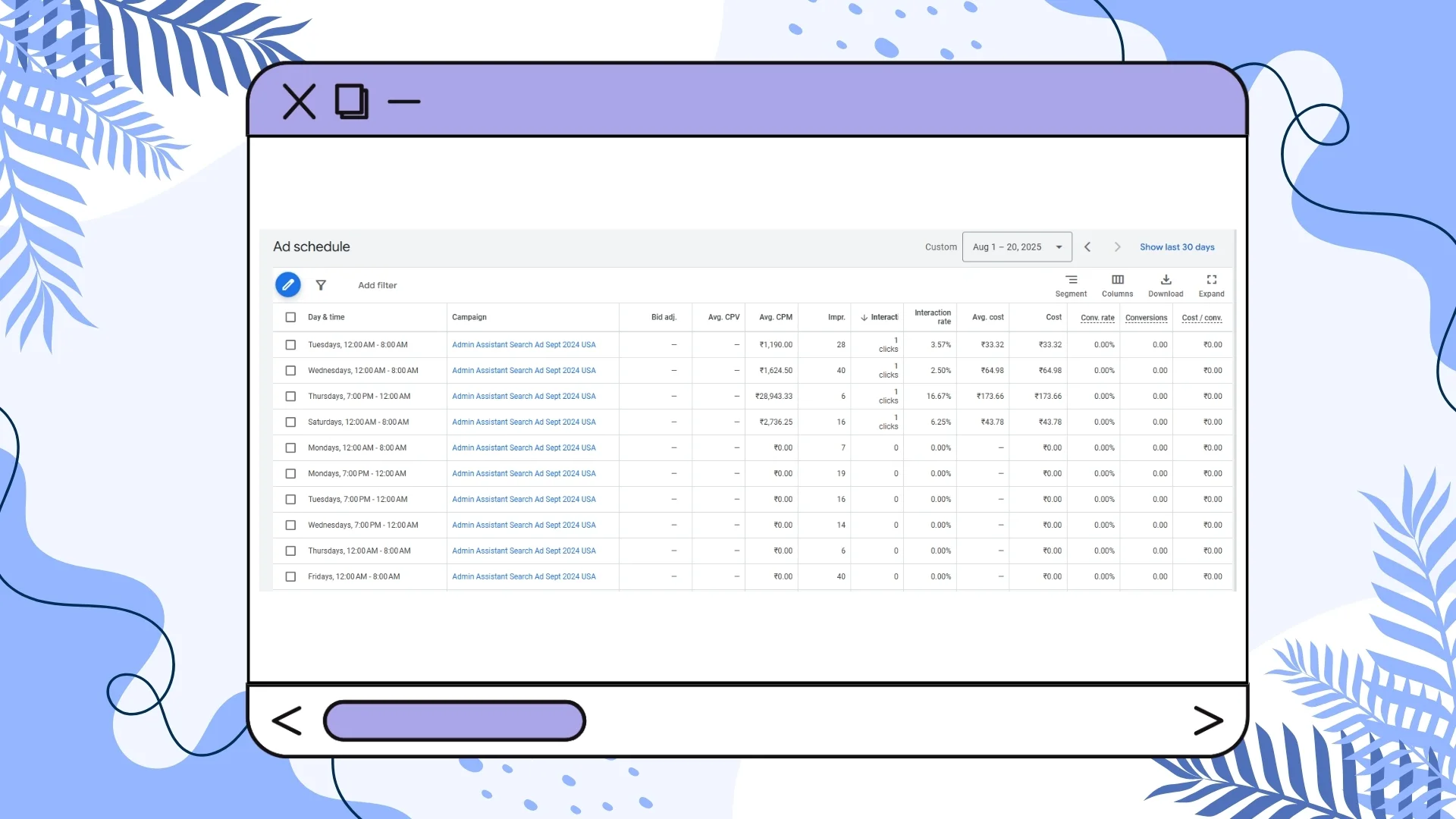Open the funnel filter icon
1456x819 pixels.
[x=321, y=285]
